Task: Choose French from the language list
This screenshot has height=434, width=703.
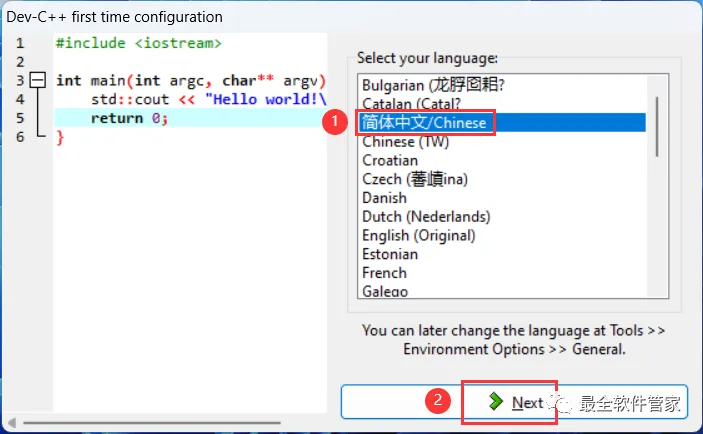Action: (502, 273)
